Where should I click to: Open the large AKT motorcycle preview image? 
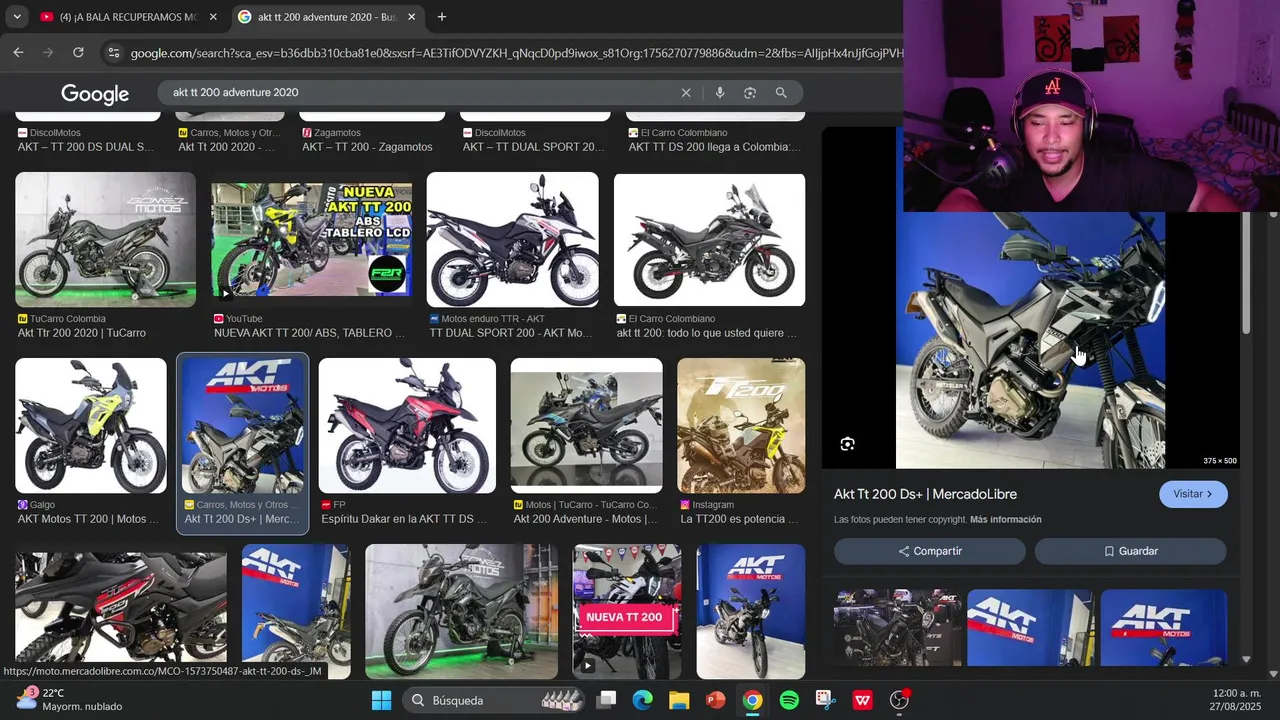(x=1030, y=340)
